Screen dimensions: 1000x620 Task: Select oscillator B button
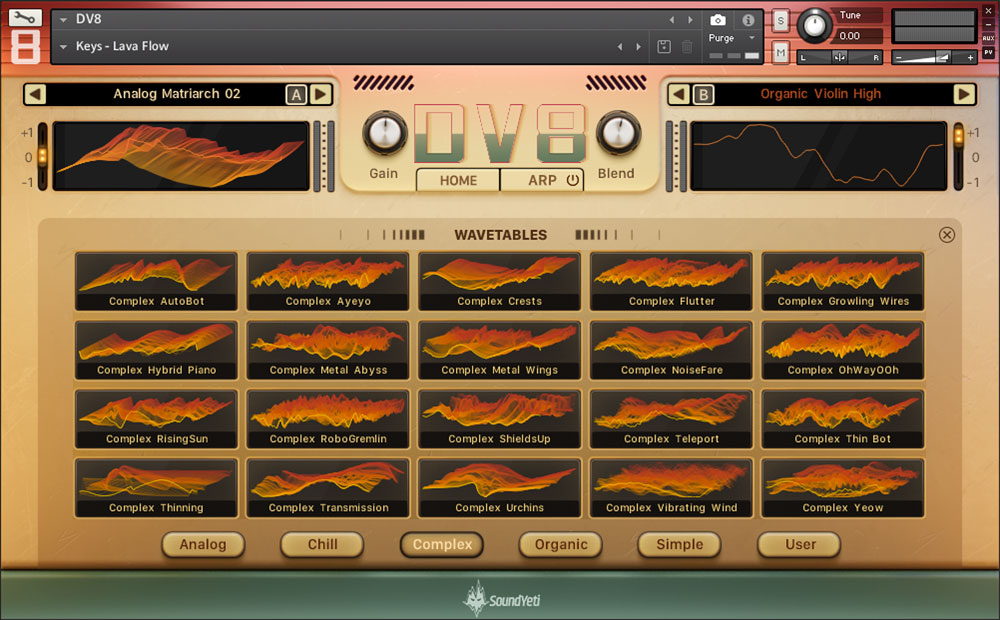(703, 94)
